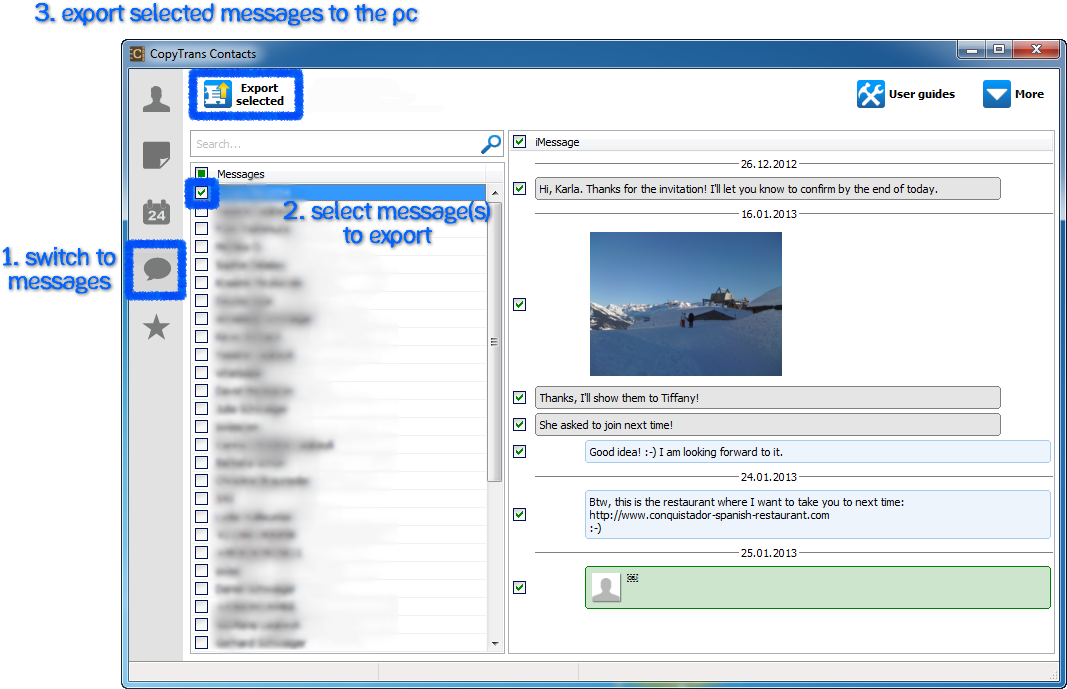The height and width of the screenshot is (689, 1067).
Task: Click the Export selected button
Action: point(246,95)
